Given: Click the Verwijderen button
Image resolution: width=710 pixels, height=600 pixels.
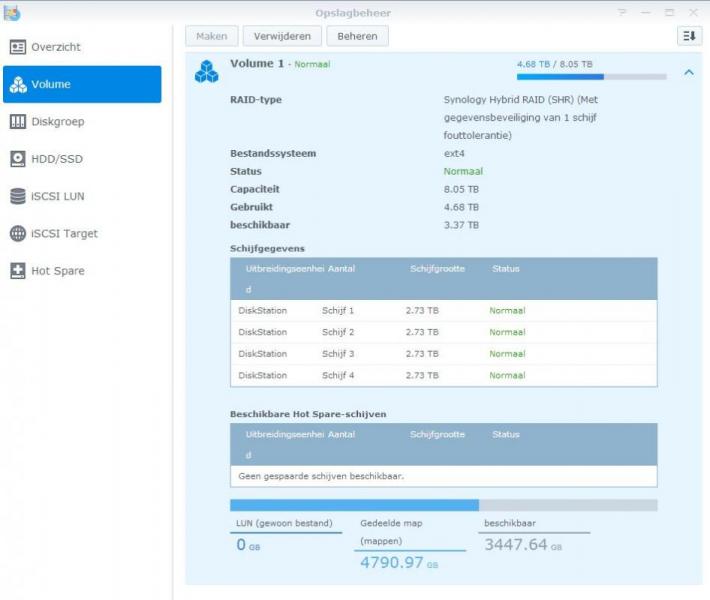Looking at the screenshot, I should pyautogui.click(x=283, y=36).
